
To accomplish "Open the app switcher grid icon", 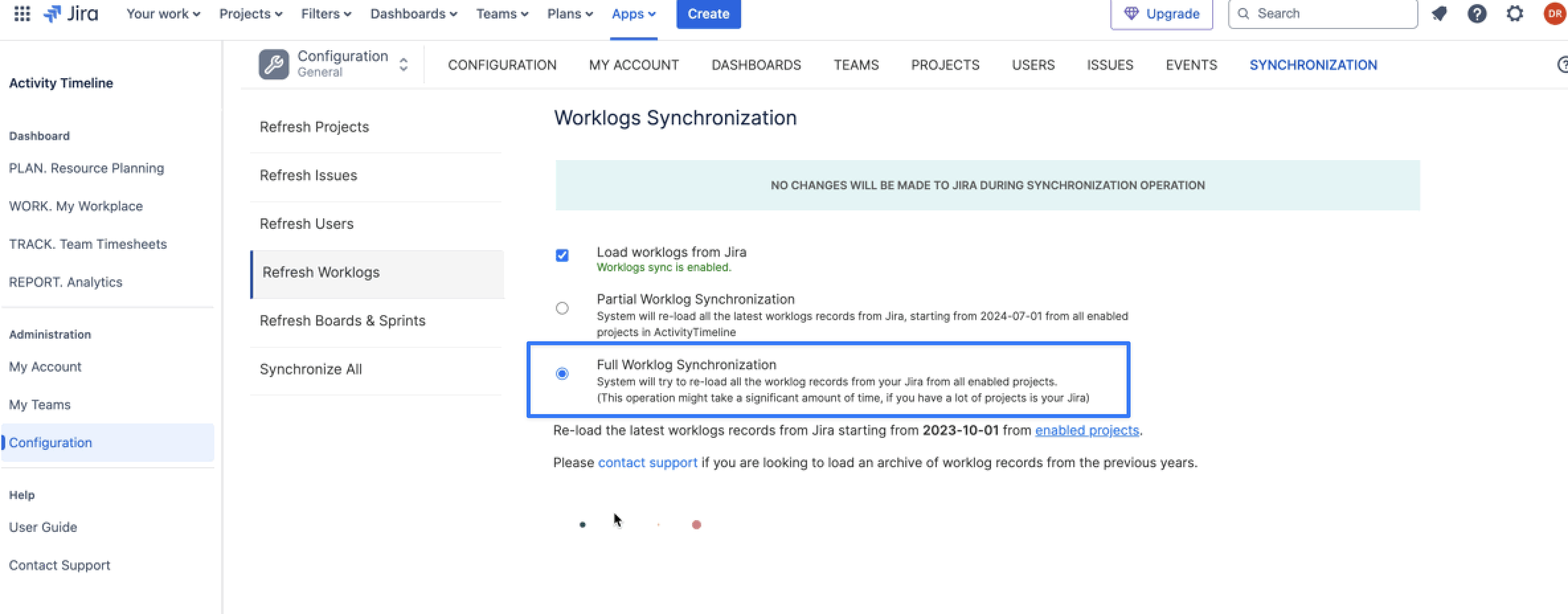I will (22, 14).
